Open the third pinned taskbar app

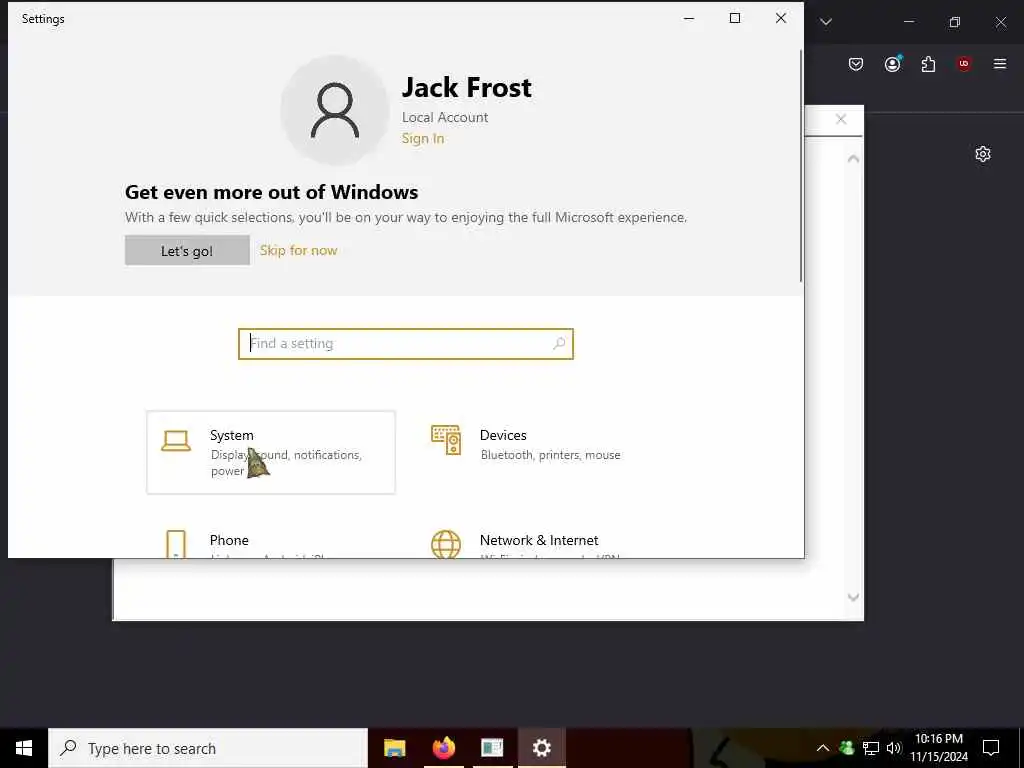[492, 748]
